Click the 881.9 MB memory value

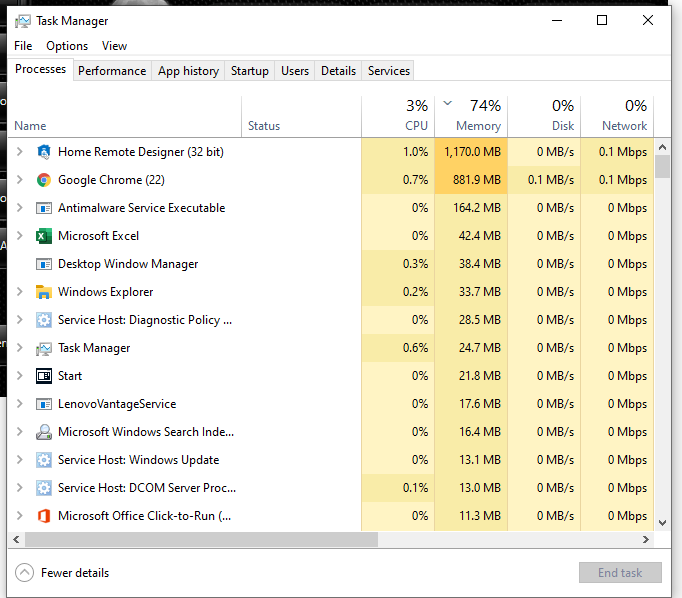pyautogui.click(x=477, y=180)
